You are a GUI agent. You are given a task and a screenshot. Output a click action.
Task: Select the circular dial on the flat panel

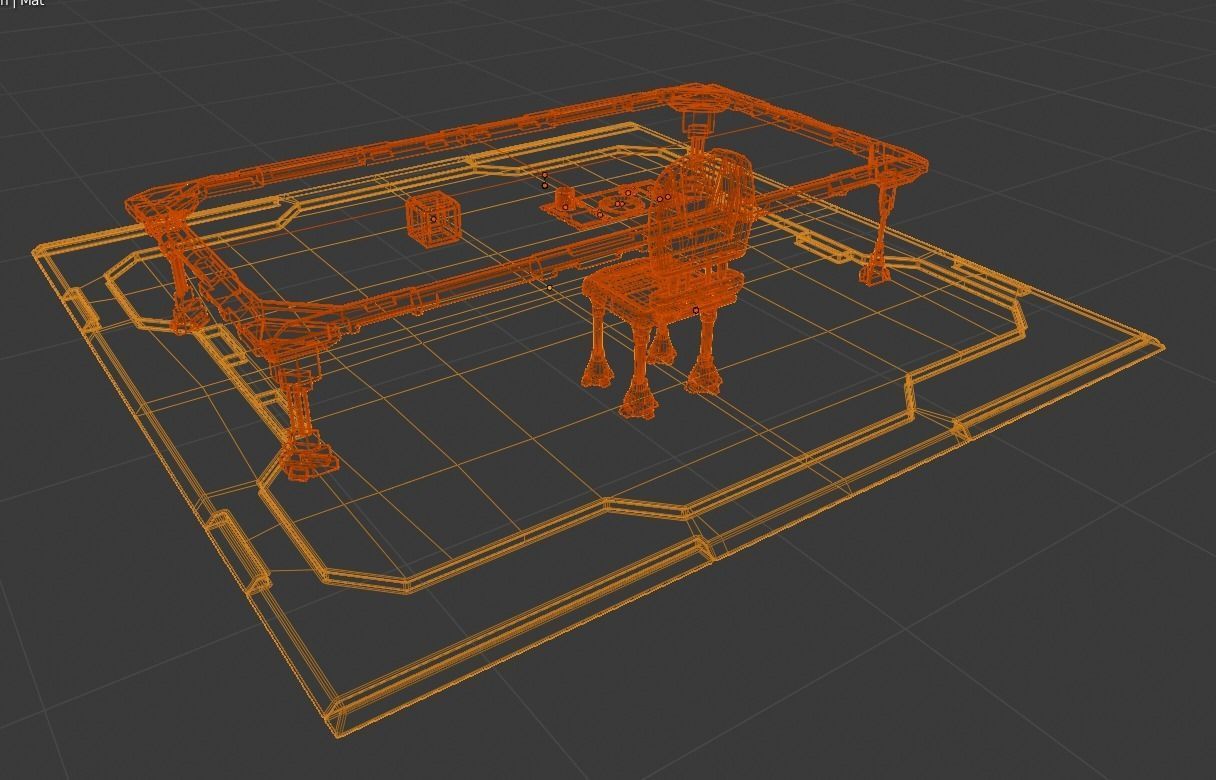click(620, 204)
